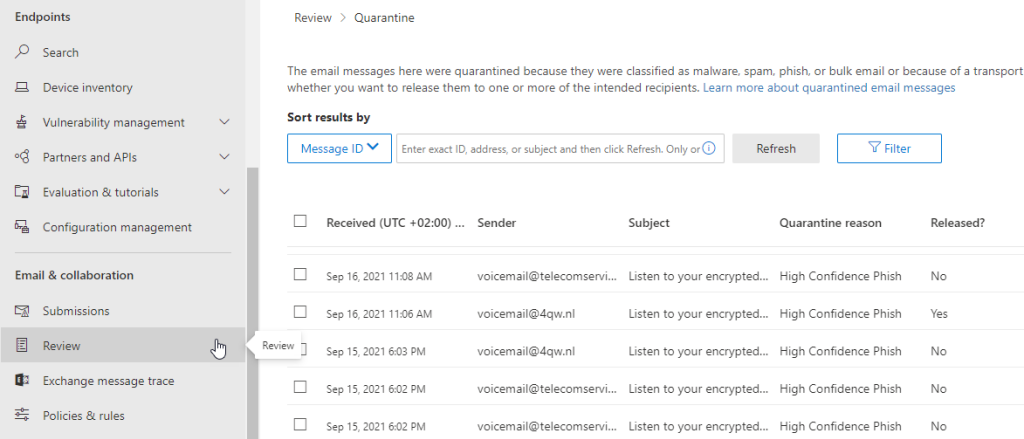Click the Partners and APIs icon

point(22,157)
